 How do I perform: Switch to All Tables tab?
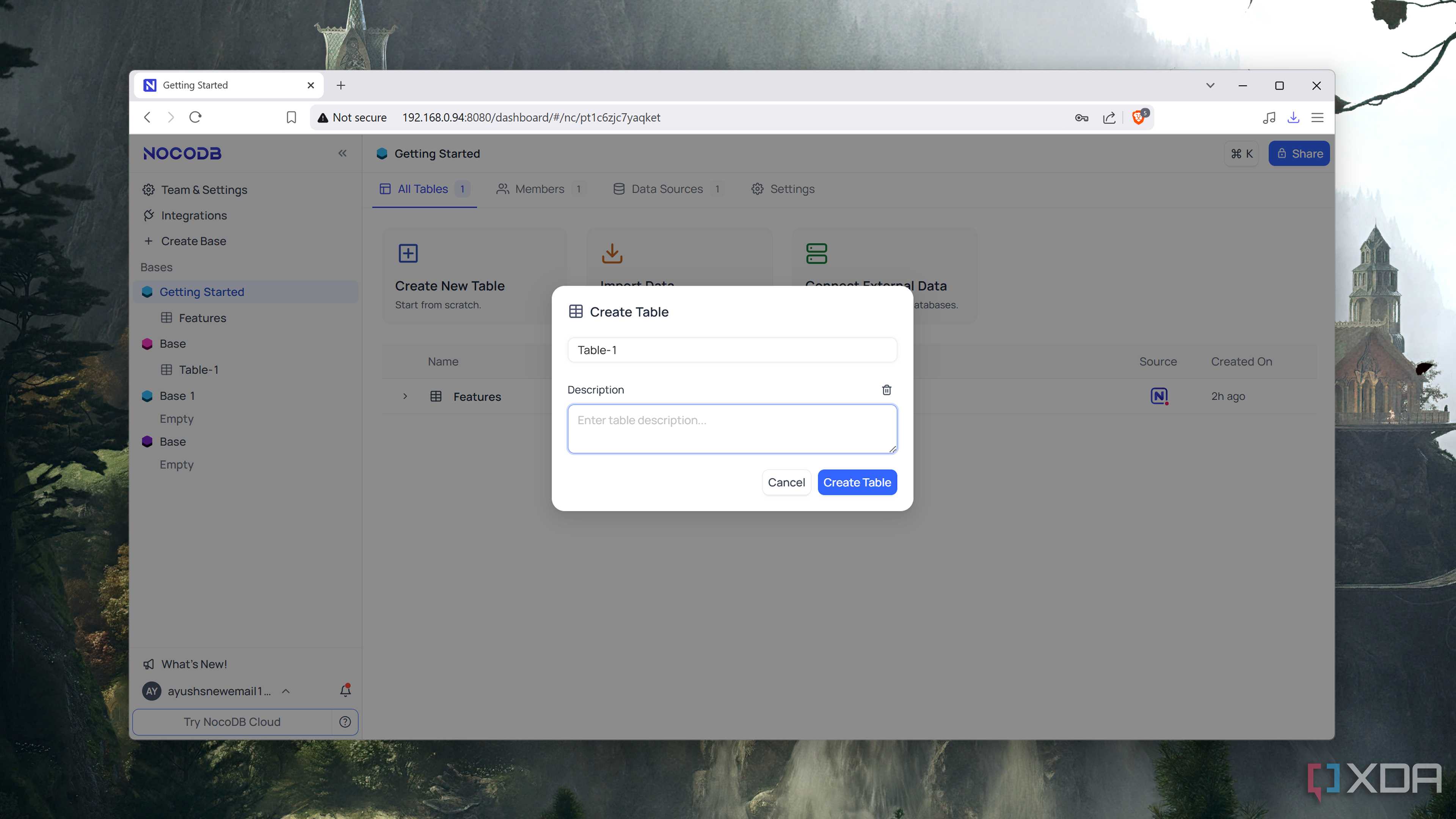(424, 189)
